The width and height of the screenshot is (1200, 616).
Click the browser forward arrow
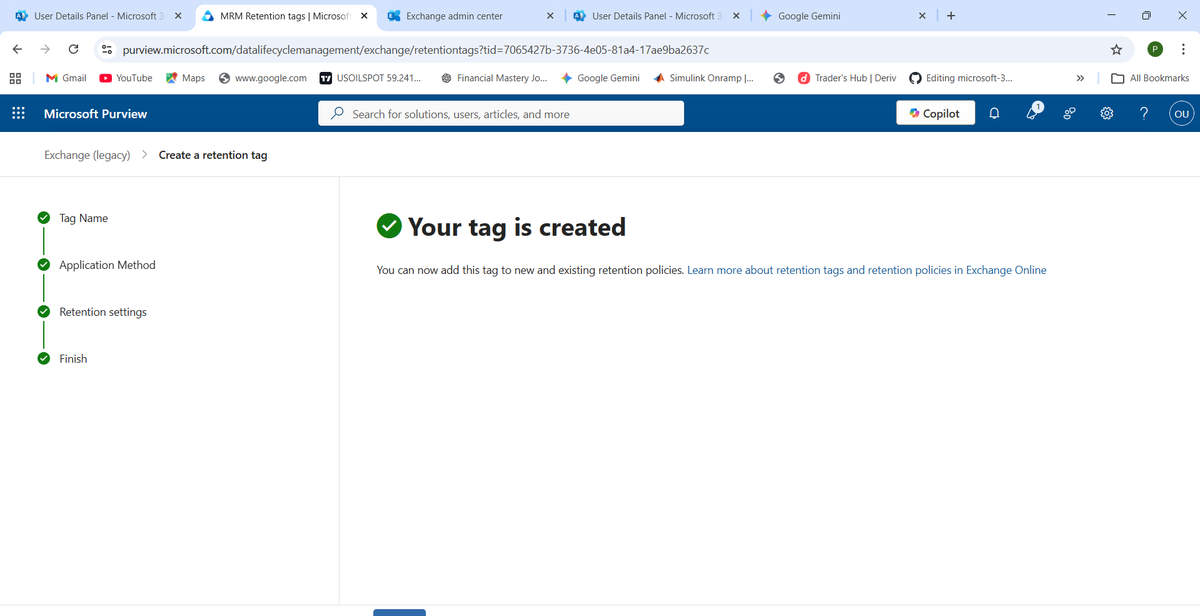(x=45, y=49)
